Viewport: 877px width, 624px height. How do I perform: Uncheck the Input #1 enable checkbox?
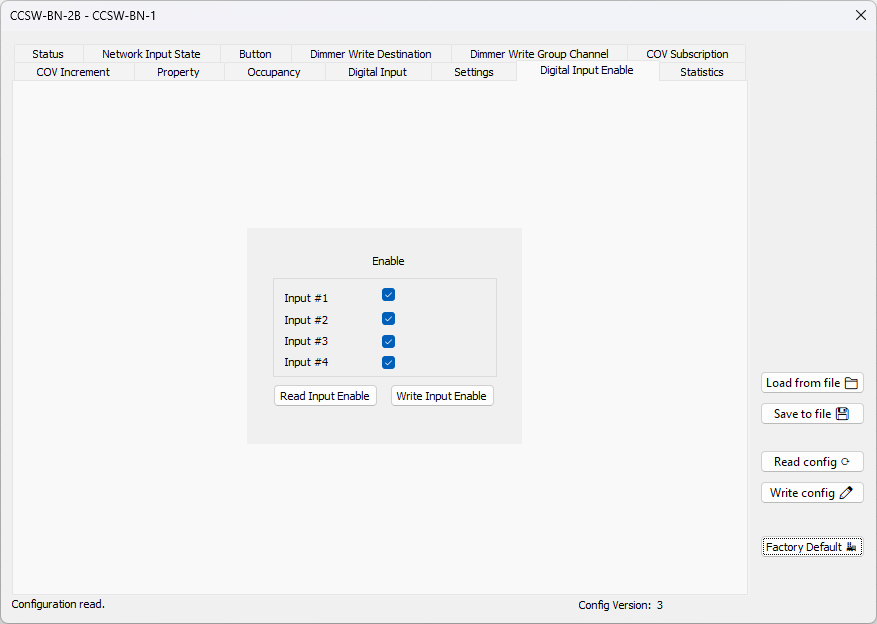click(389, 295)
